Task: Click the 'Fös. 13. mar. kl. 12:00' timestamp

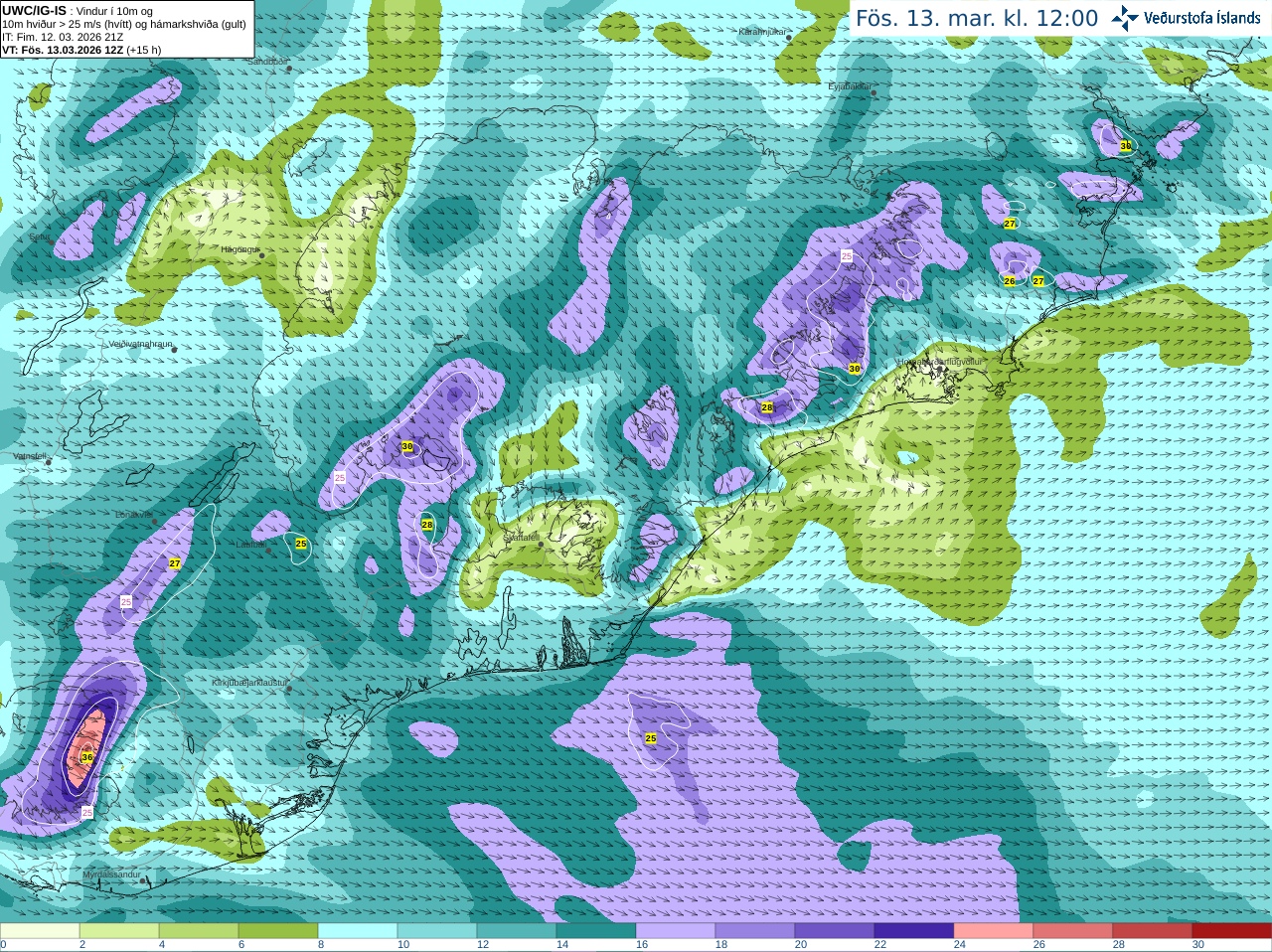Action: pos(977,18)
